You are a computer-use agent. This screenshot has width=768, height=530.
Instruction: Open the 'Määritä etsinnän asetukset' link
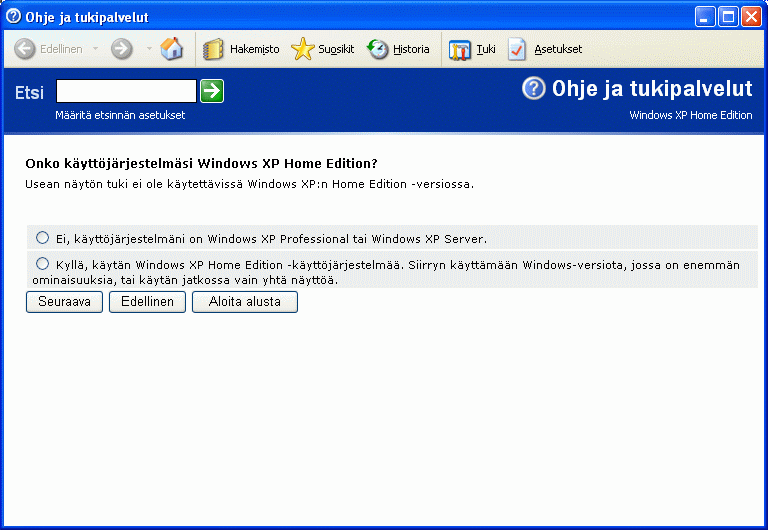coord(120,115)
